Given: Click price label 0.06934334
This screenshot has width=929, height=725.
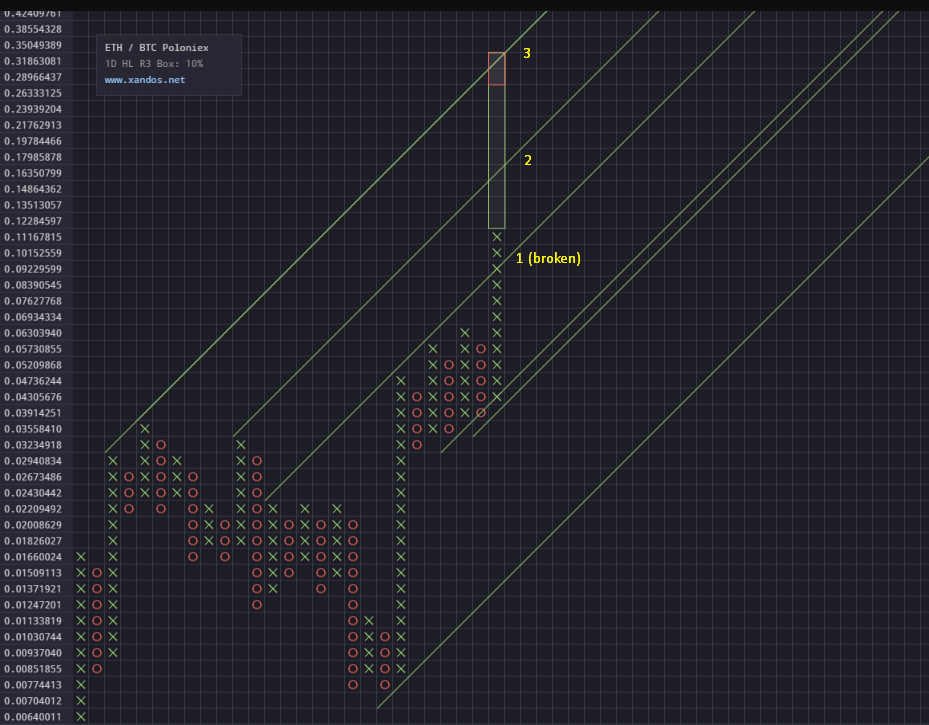Looking at the screenshot, I should point(33,317).
